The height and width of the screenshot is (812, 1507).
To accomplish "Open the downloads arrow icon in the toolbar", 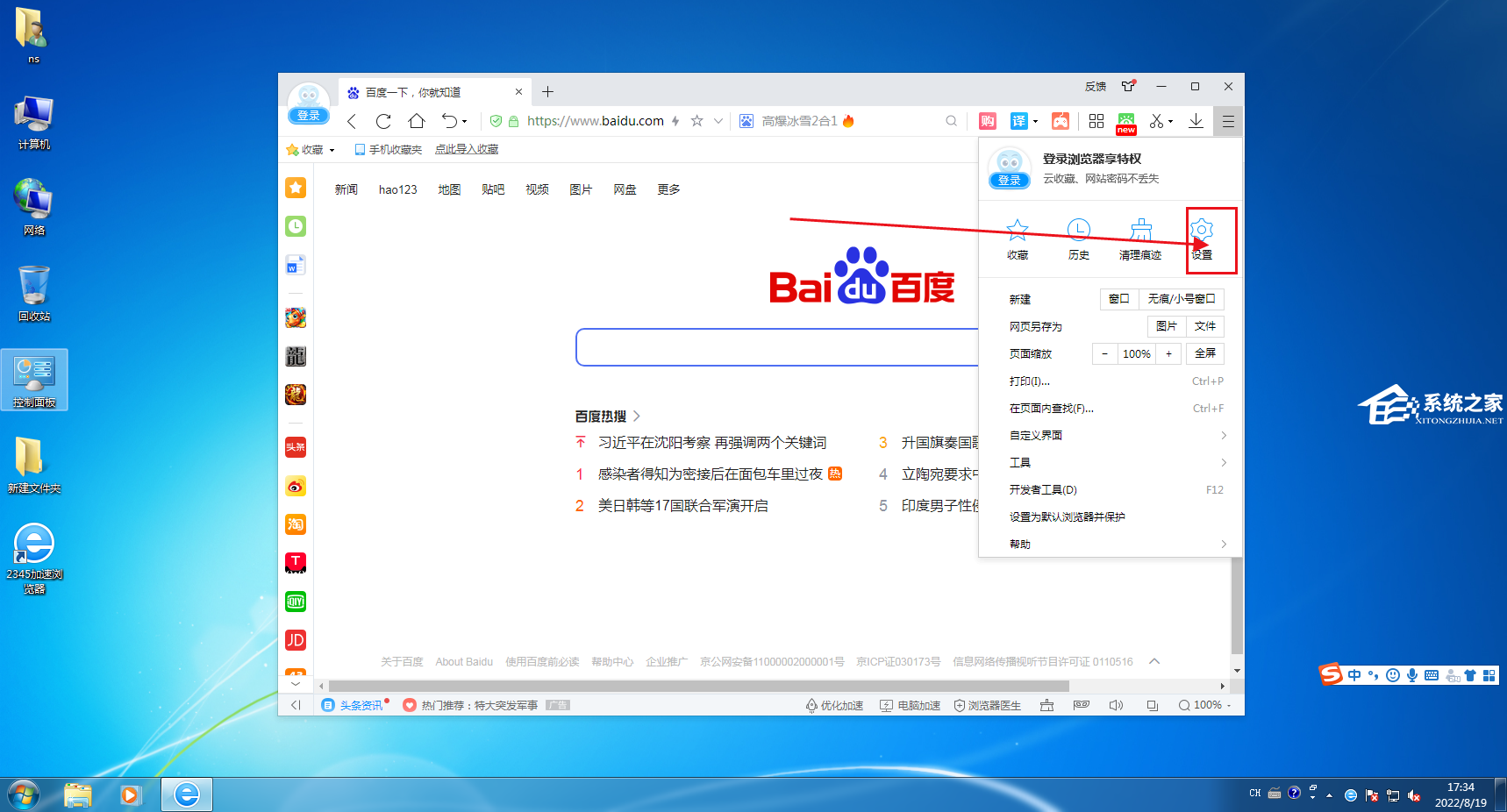I will pyautogui.click(x=1196, y=121).
